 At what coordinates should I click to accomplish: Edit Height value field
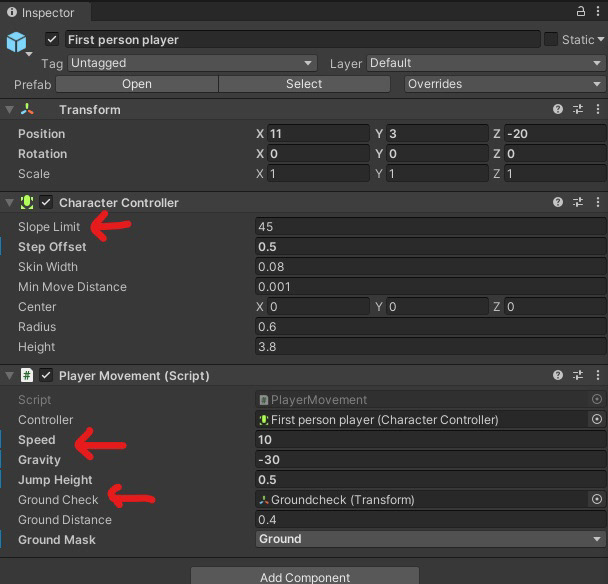(430, 347)
